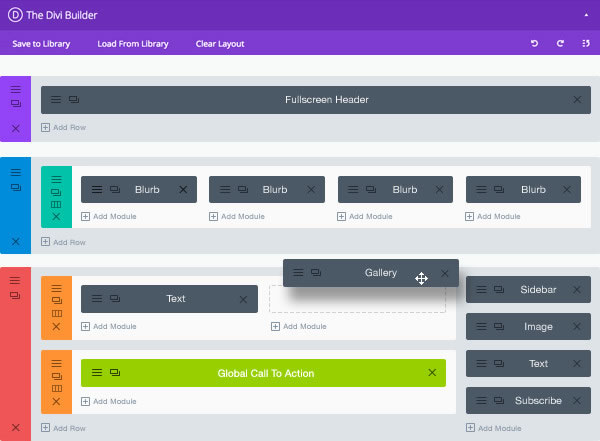Screen dimensions: 600x441
Task: Collapse the Divi Builder panel arrow
Action: tap(586, 15)
